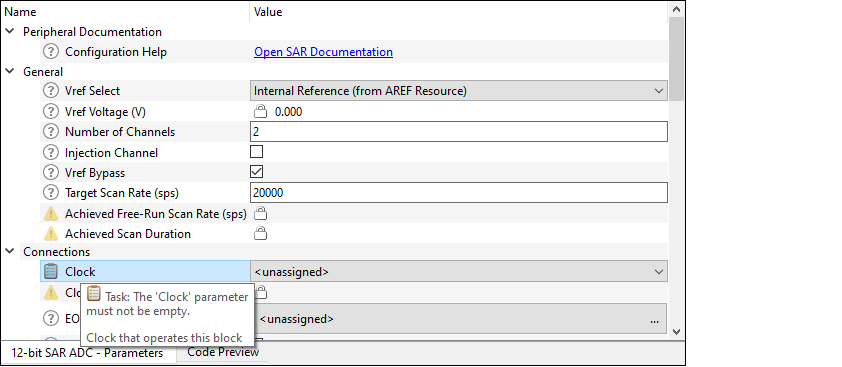Open SAR Documentation link
The width and height of the screenshot is (842, 367).
323,52
